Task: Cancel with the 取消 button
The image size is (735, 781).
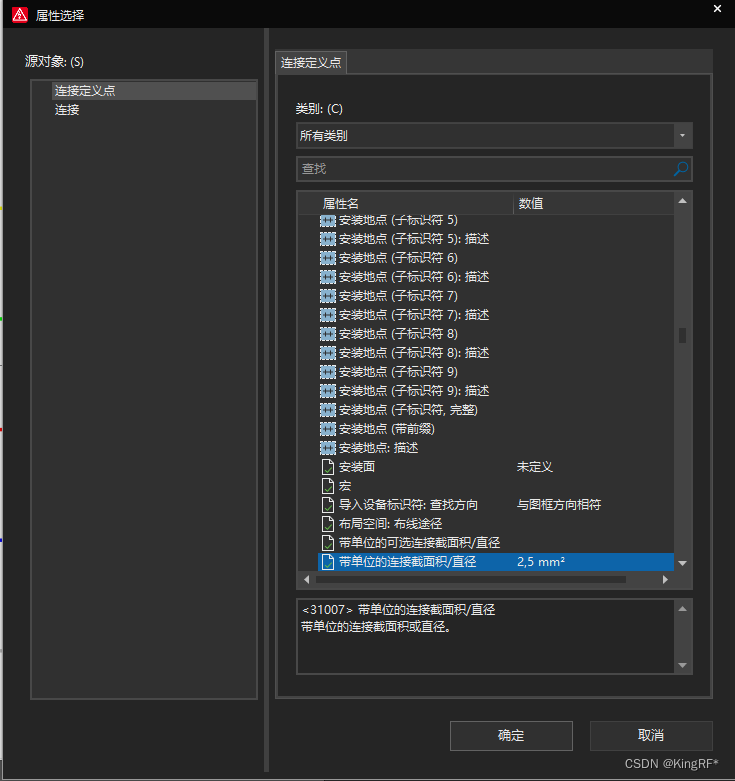Action: pyautogui.click(x=651, y=735)
